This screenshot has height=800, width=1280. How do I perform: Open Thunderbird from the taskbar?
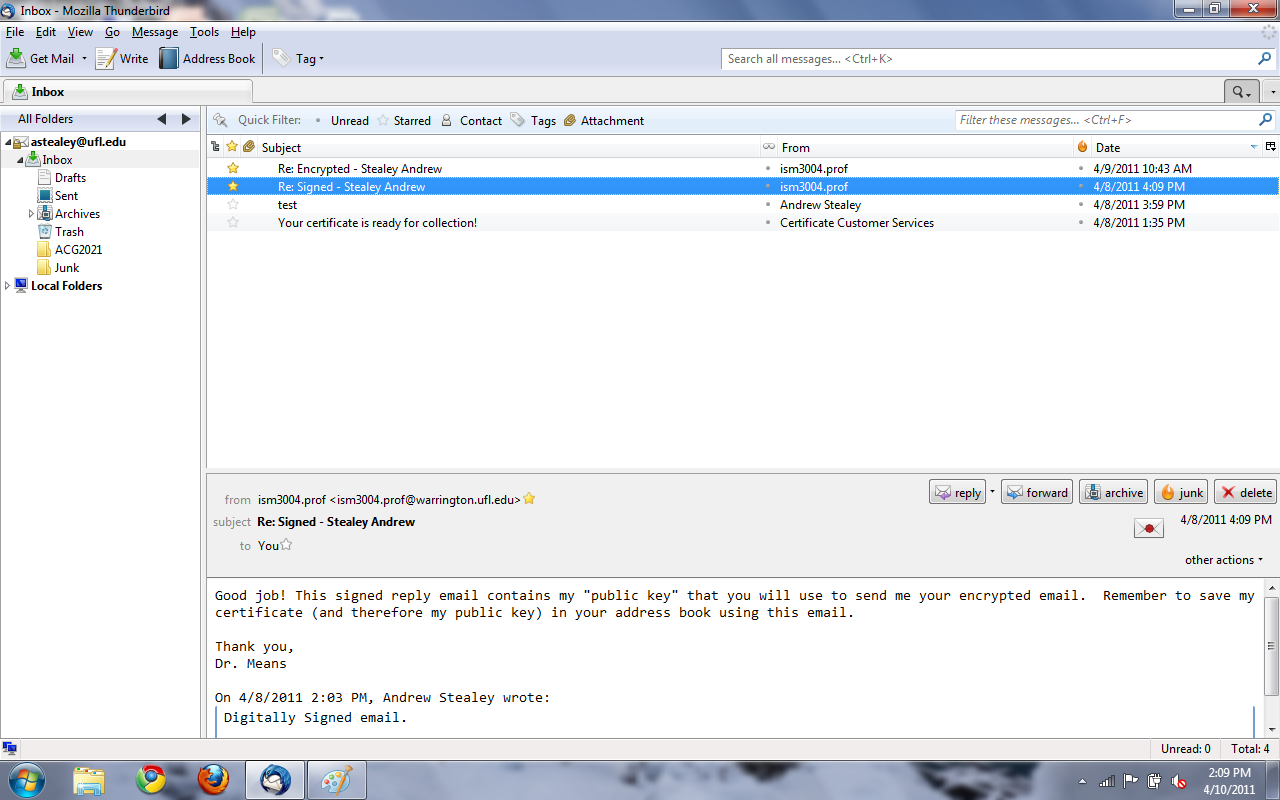(274, 779)
